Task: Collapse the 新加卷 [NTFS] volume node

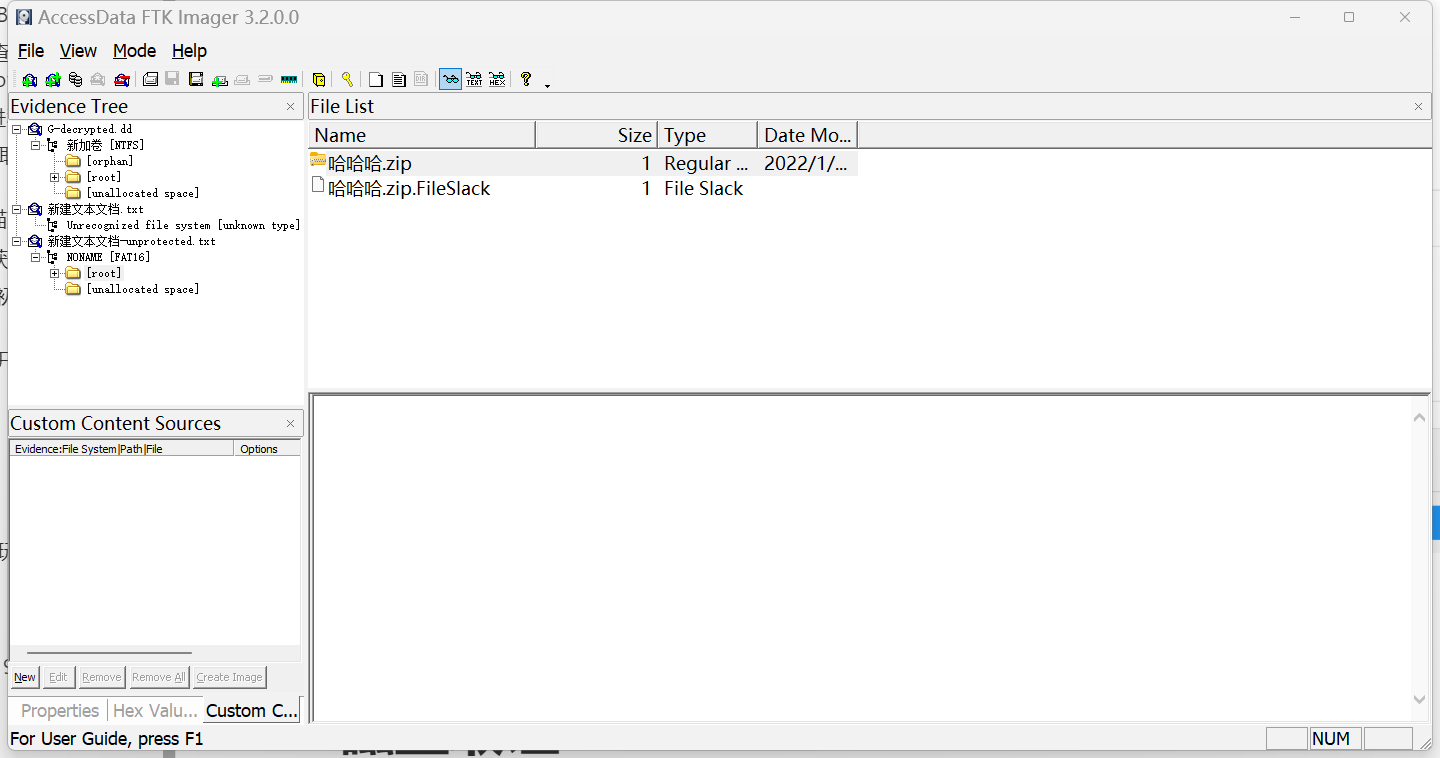Action: (36, 145)
